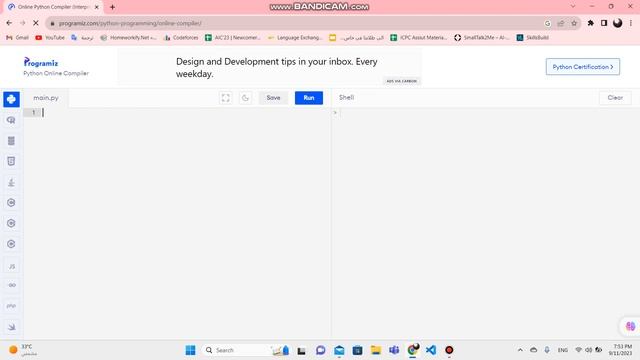This screenshot has width=640, height=360.
Task: Click the taskbar Search box
Action: (245, 350)
